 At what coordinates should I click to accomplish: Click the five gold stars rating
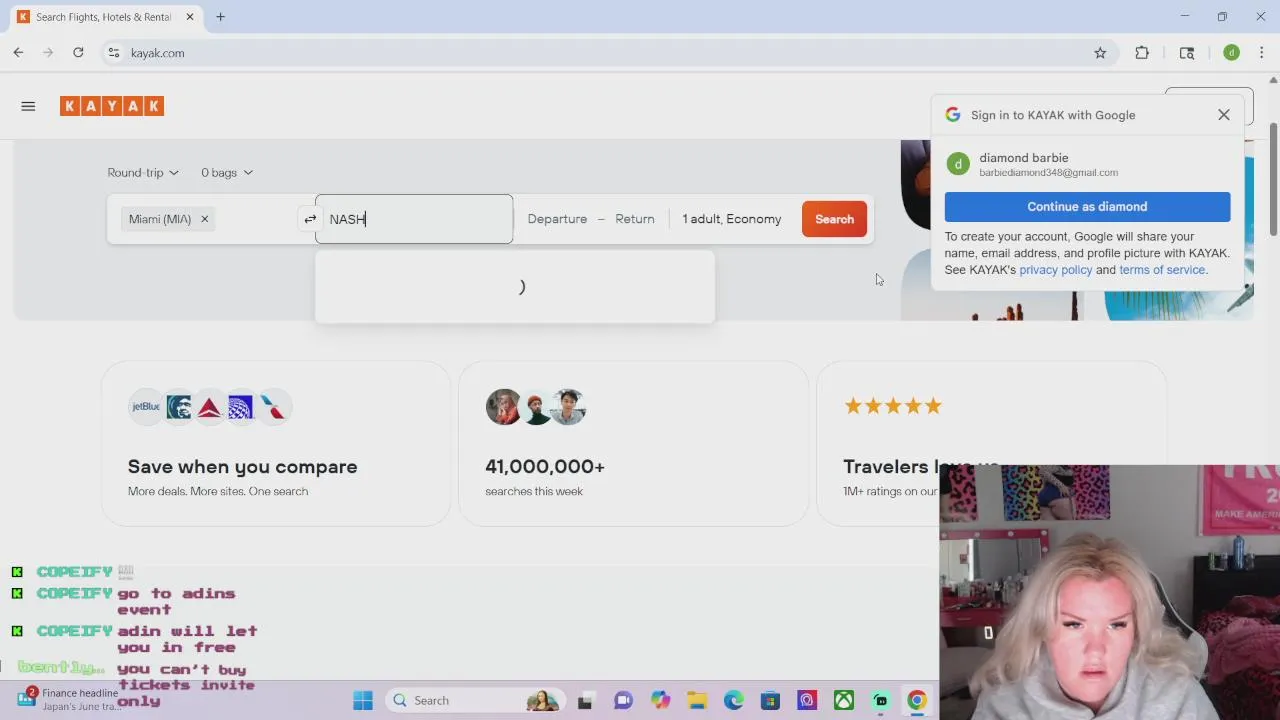[x=893, y=406]
